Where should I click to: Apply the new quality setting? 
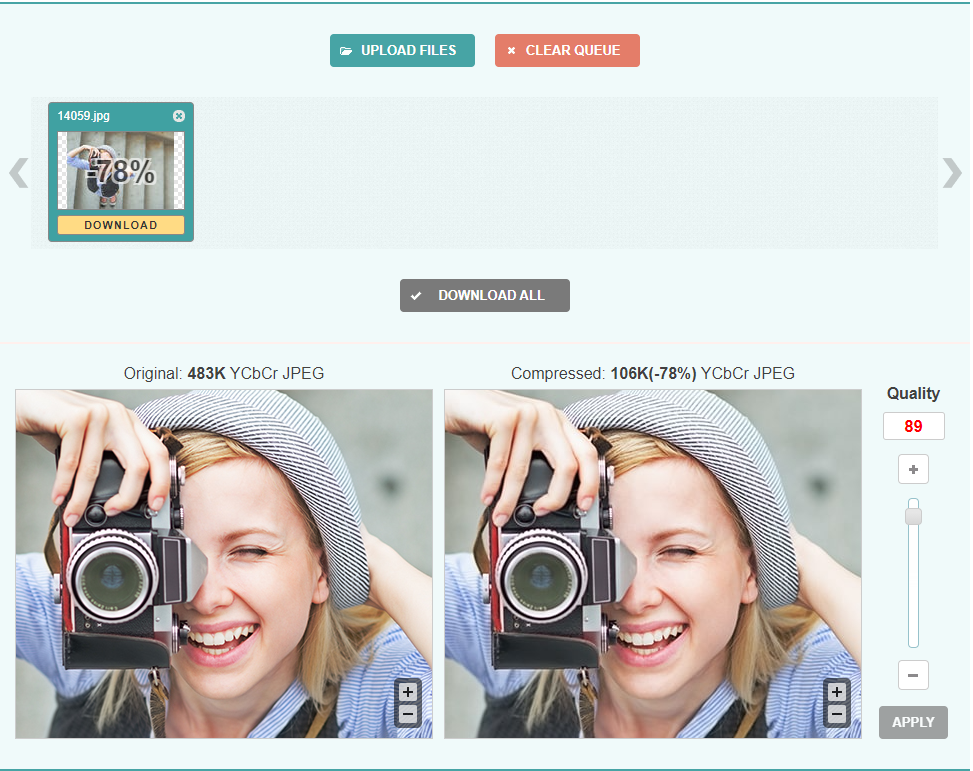click(x=912, y=722)
